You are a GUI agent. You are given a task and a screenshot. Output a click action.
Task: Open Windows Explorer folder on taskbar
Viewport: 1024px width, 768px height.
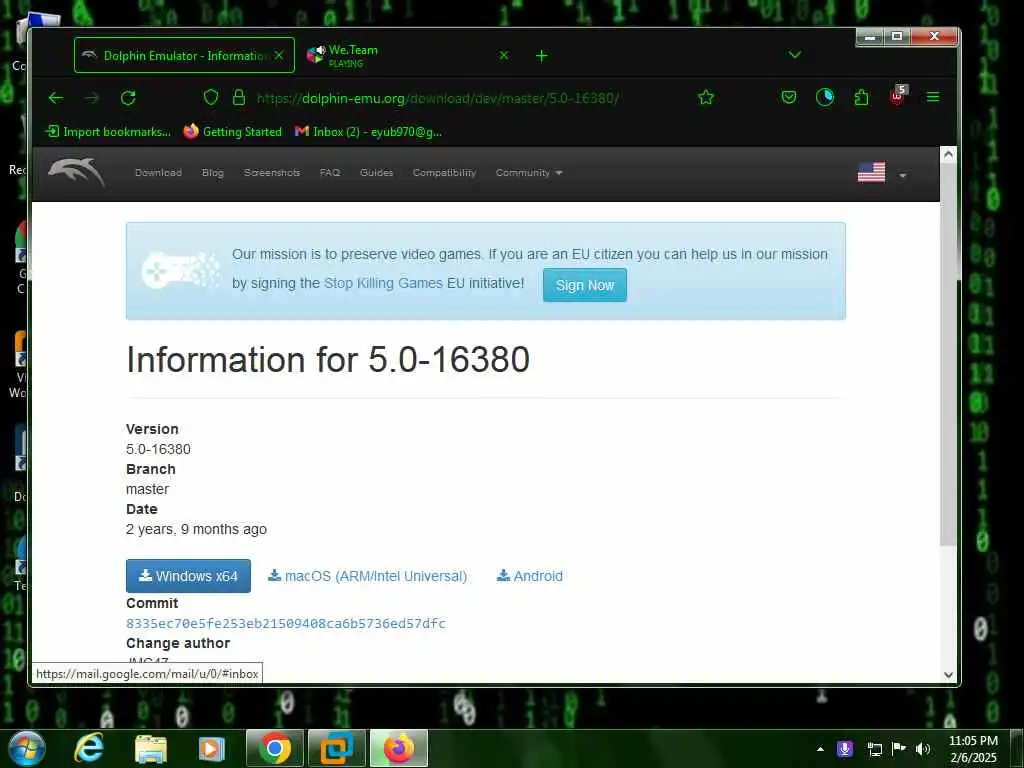pyautogui.click(x=151, y=749)
